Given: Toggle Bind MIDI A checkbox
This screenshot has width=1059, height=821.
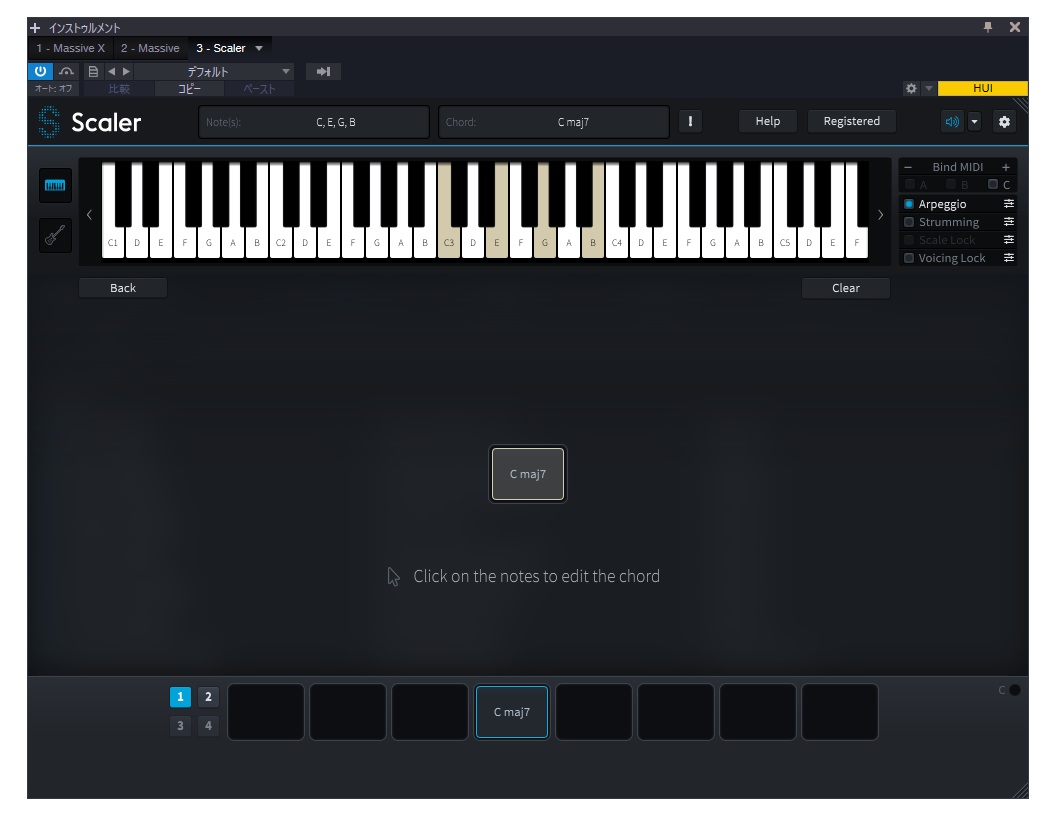Looking at the screenshot, I should coord(910,184).
